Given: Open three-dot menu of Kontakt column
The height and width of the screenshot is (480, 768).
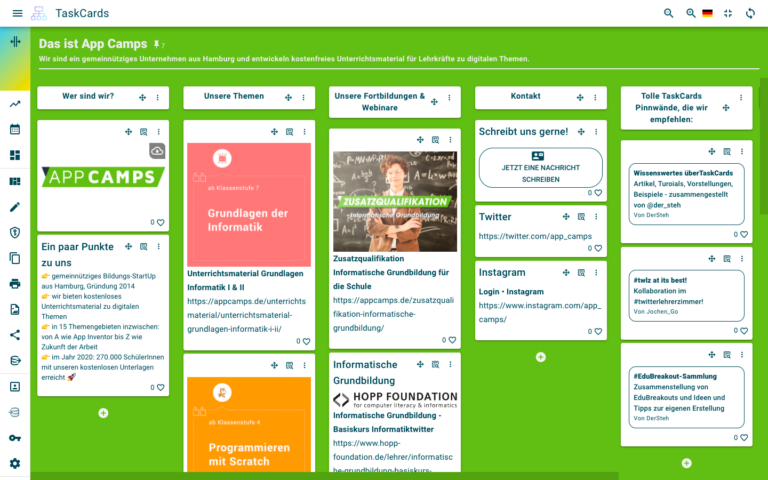Looking at the screenshot, I should tap(595, 97).
